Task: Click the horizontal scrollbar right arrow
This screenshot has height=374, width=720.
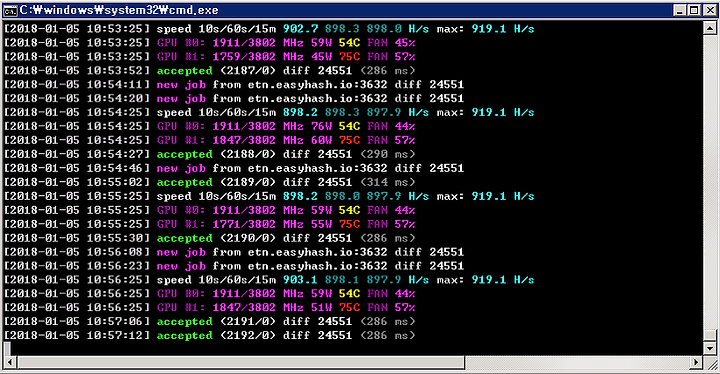Action: click(696, 363)
